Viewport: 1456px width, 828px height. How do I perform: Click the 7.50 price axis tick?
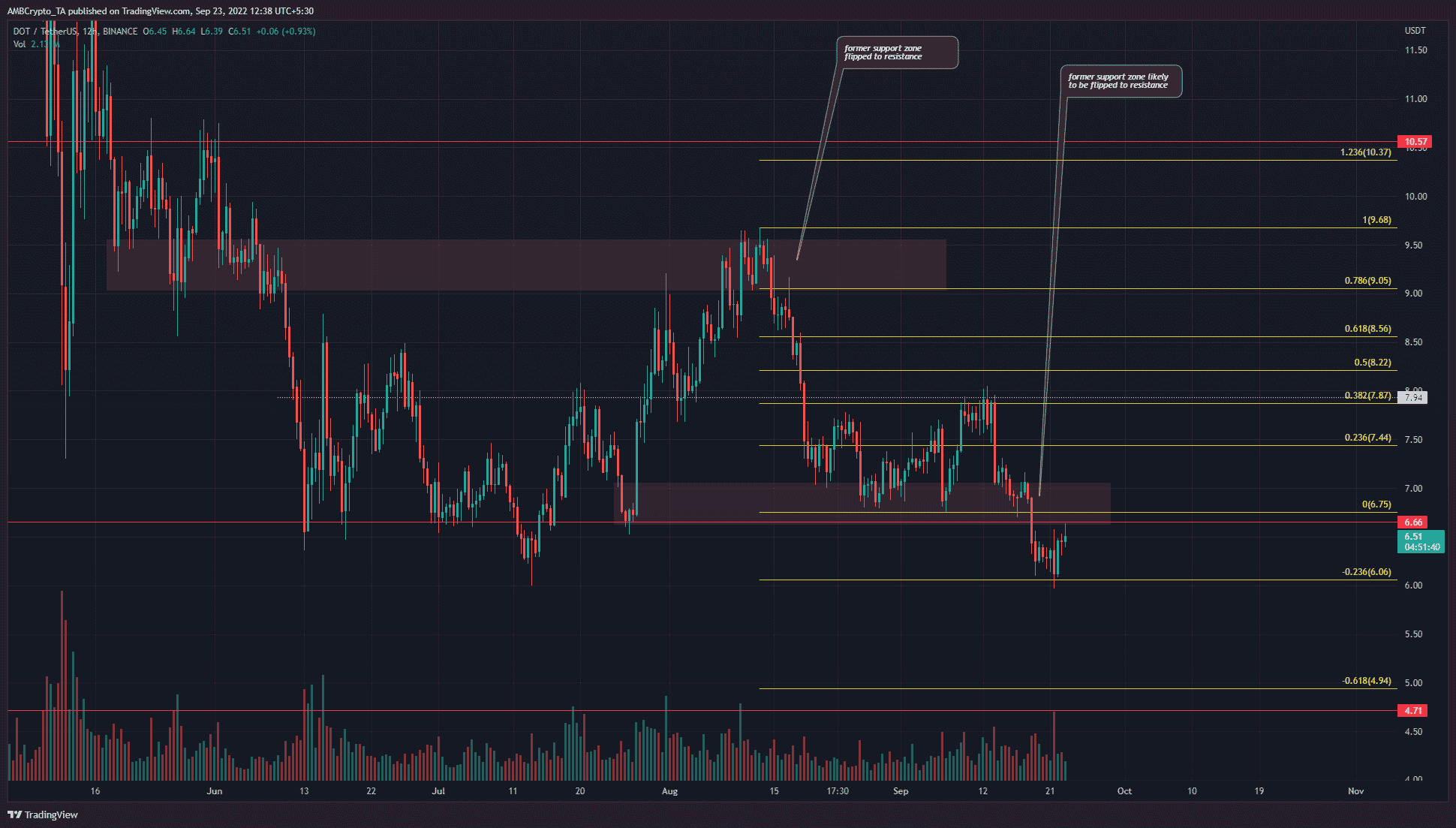pyautogui.click(x=1413, y=440)
